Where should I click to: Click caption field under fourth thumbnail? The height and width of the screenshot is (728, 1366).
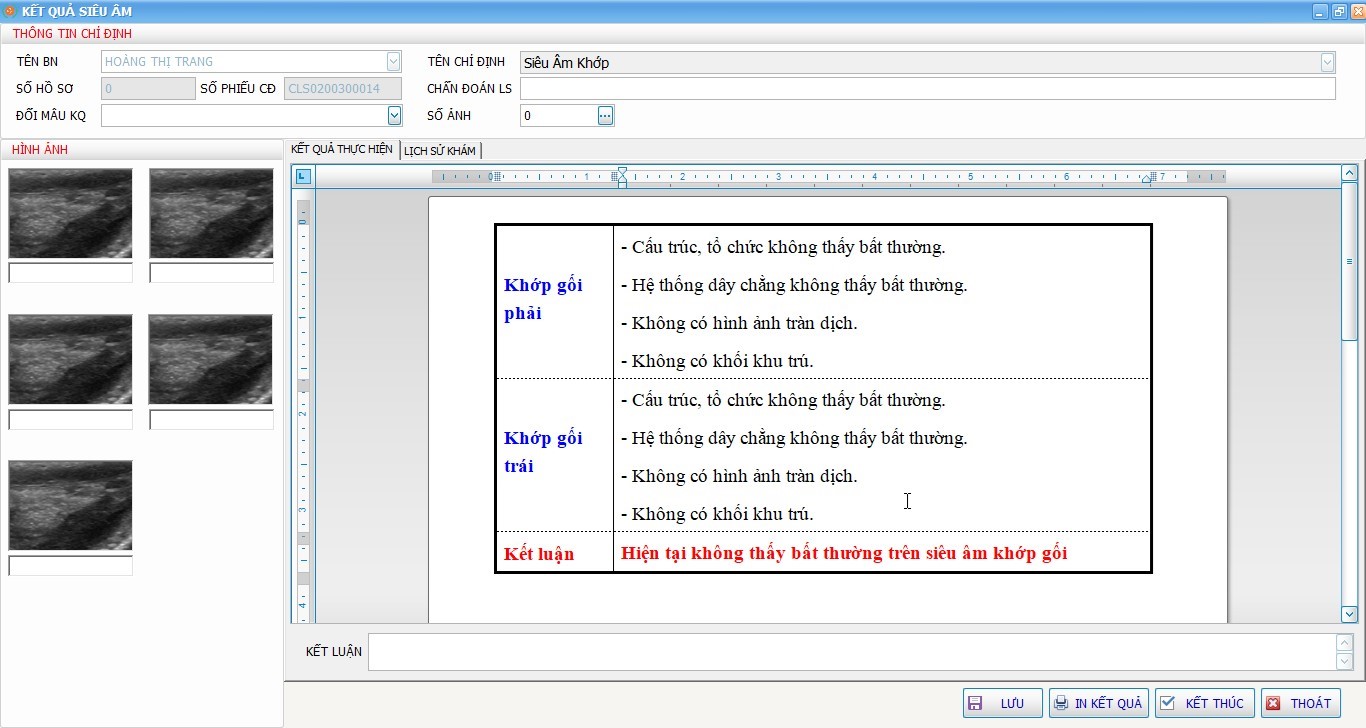tap(211, 420)
